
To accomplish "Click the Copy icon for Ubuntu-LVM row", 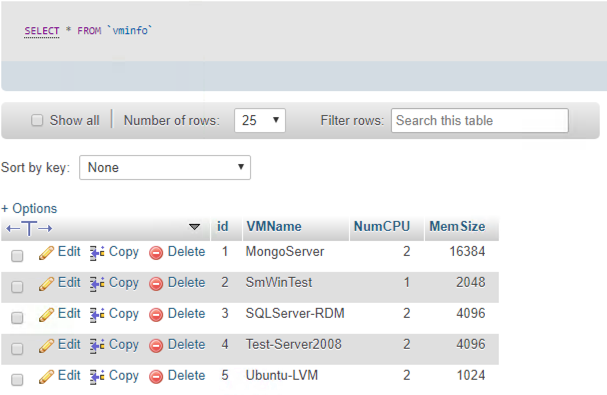I will (x=97, y=377).
